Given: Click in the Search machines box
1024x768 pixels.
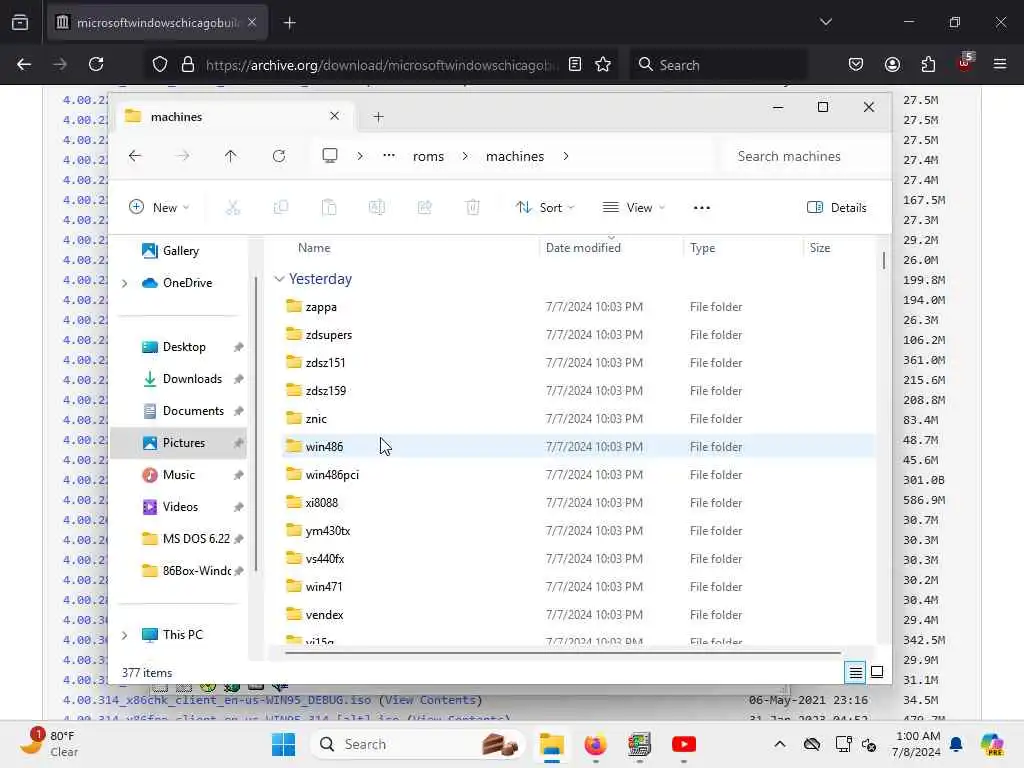Looking at the screenshot, I should point(805,156).
